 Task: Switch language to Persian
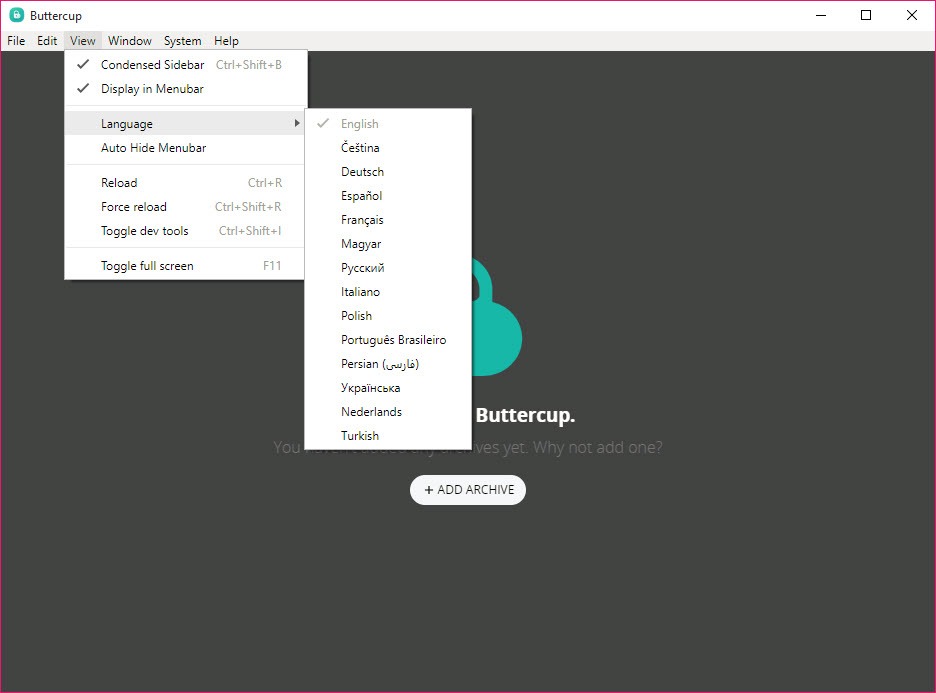(388, 364)
